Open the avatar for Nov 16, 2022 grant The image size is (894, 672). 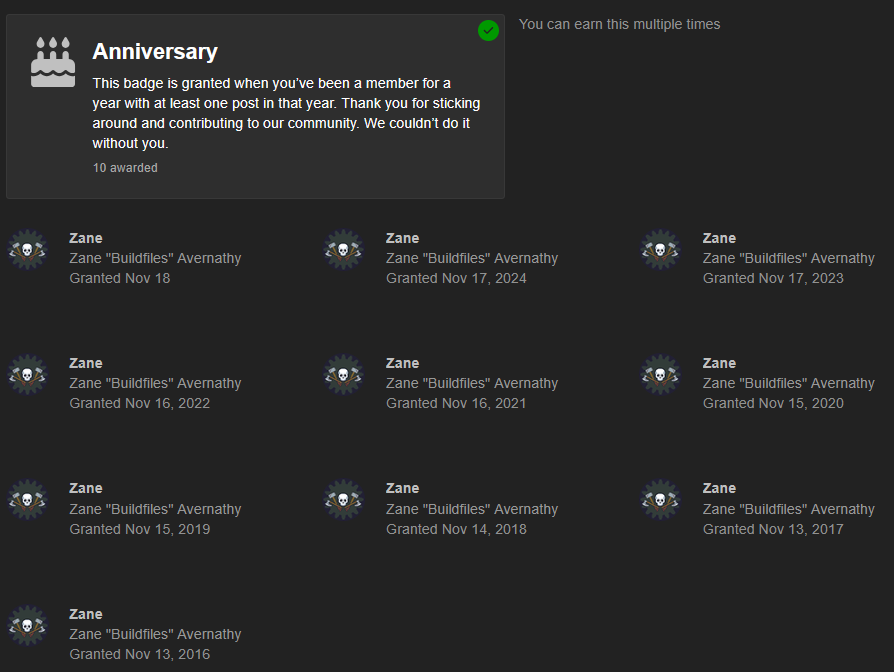(27, 375)
